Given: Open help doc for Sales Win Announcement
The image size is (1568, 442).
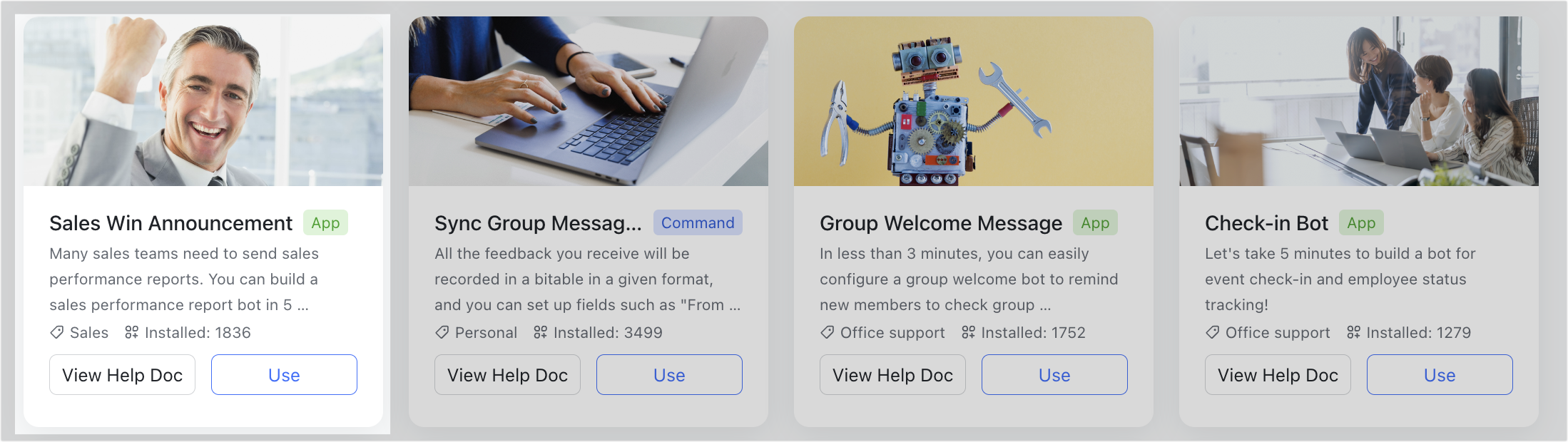Looking at the screenshot, I should tap(122, 375).
